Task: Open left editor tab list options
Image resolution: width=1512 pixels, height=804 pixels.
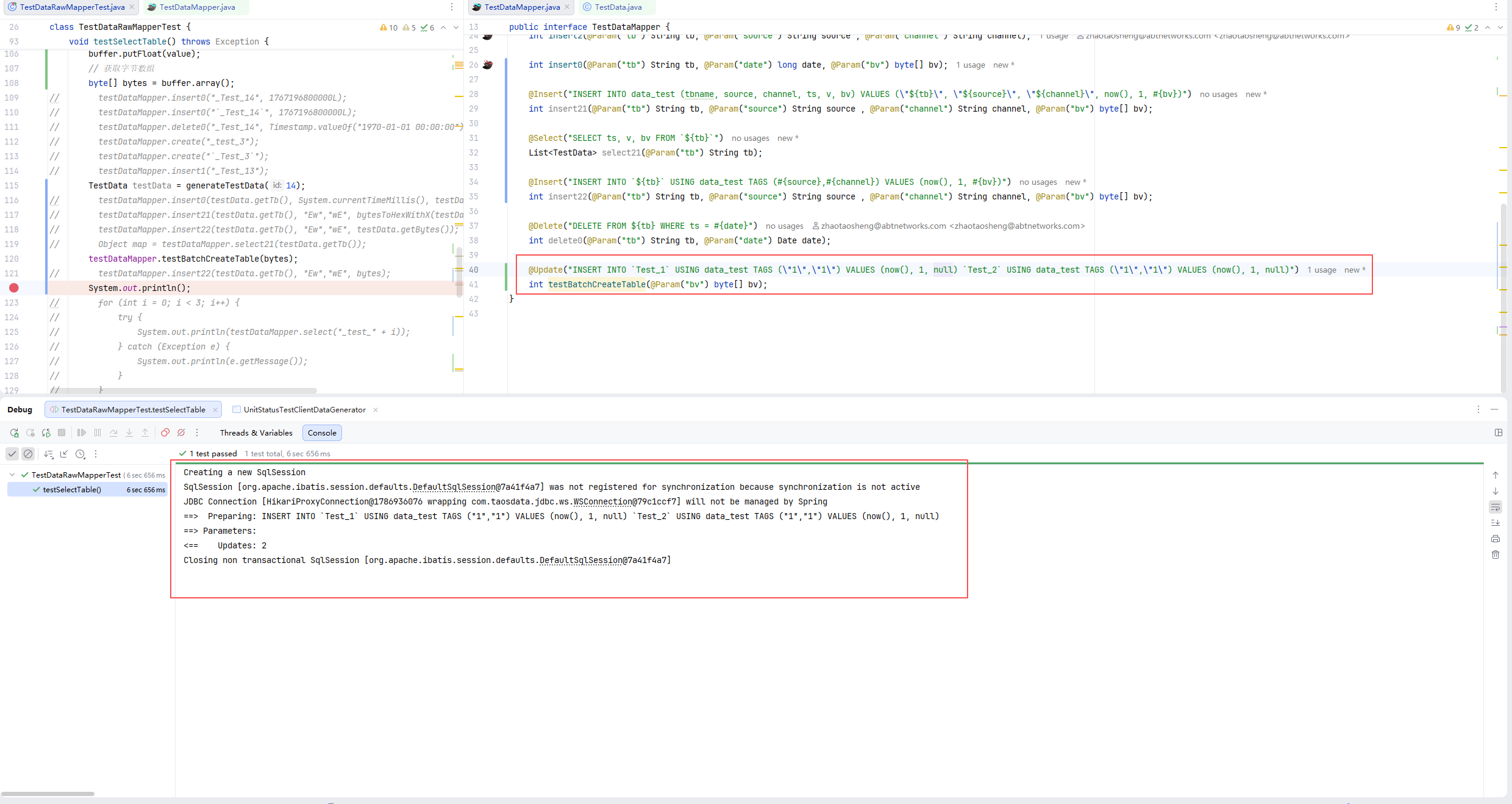Action: click(452, 7)
